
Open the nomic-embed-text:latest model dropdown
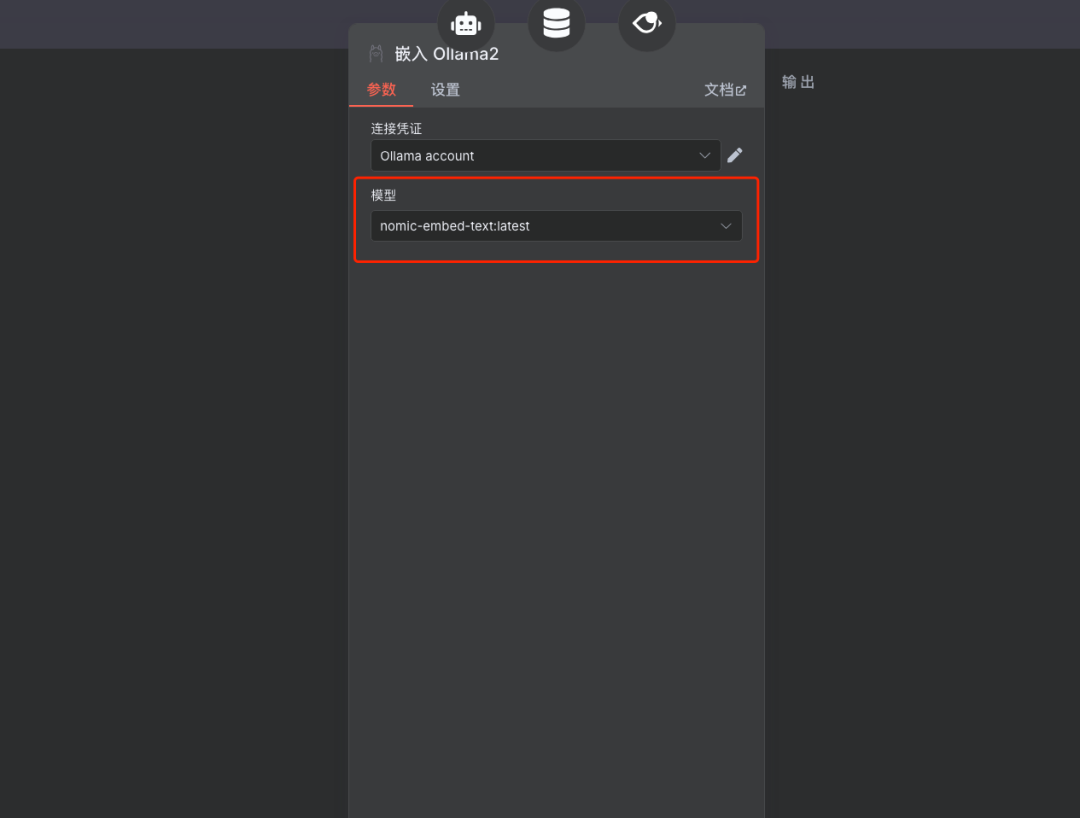(557, 226)
